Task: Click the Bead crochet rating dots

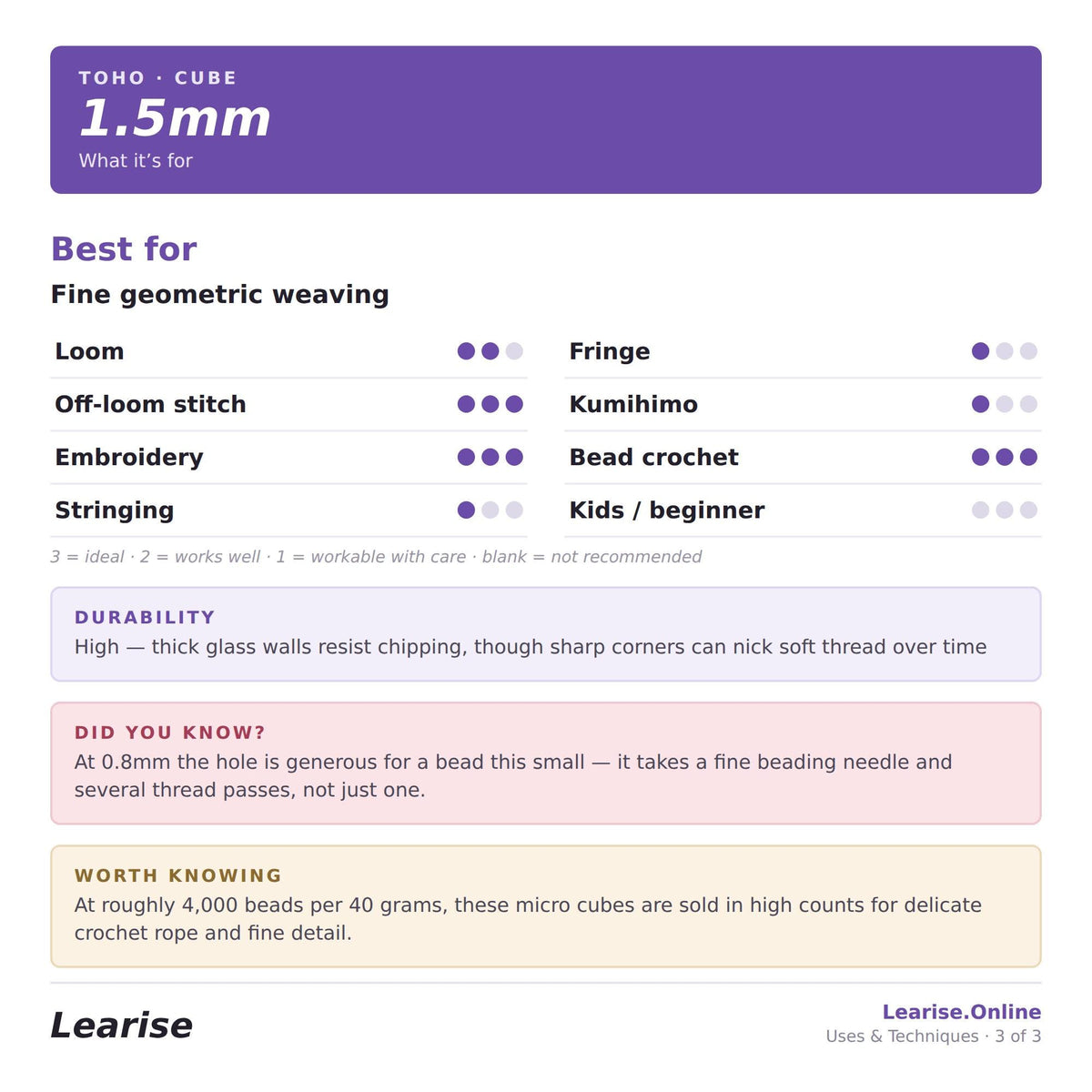Action: point(1005,457)
